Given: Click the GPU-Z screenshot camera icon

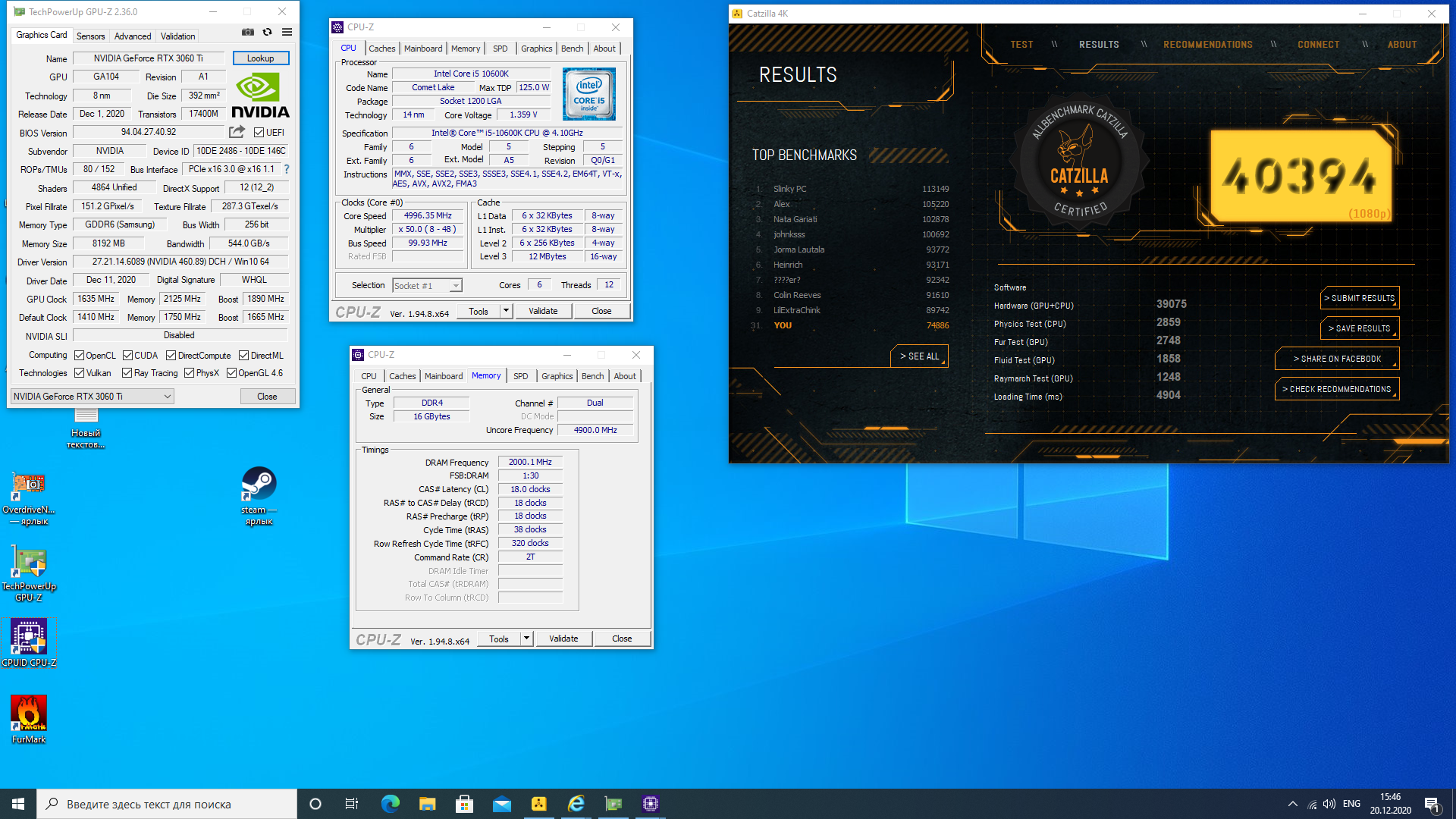Looking at the screenshot, I should [248, 32].
